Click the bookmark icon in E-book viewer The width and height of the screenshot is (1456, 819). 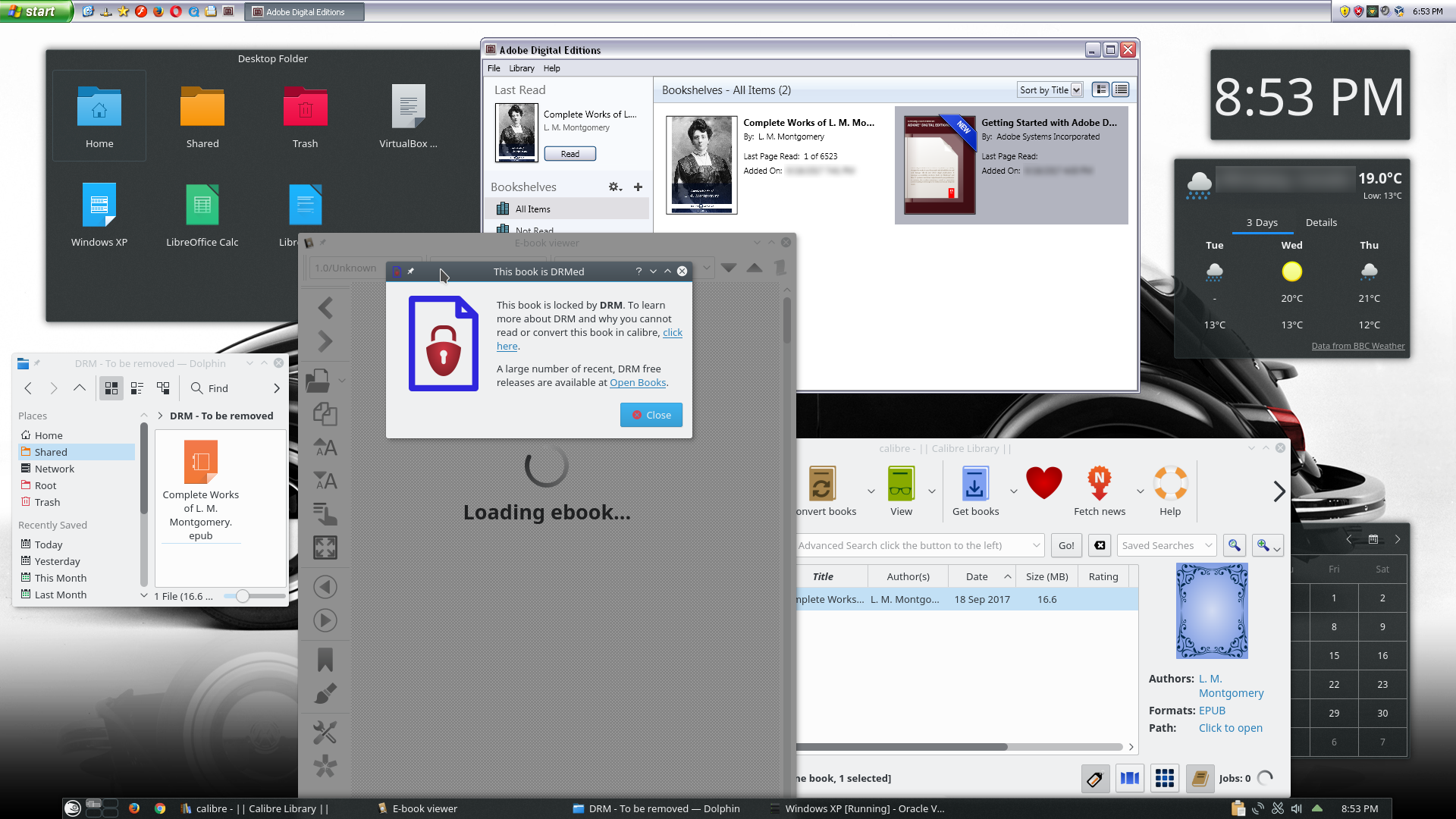[325, 660]
